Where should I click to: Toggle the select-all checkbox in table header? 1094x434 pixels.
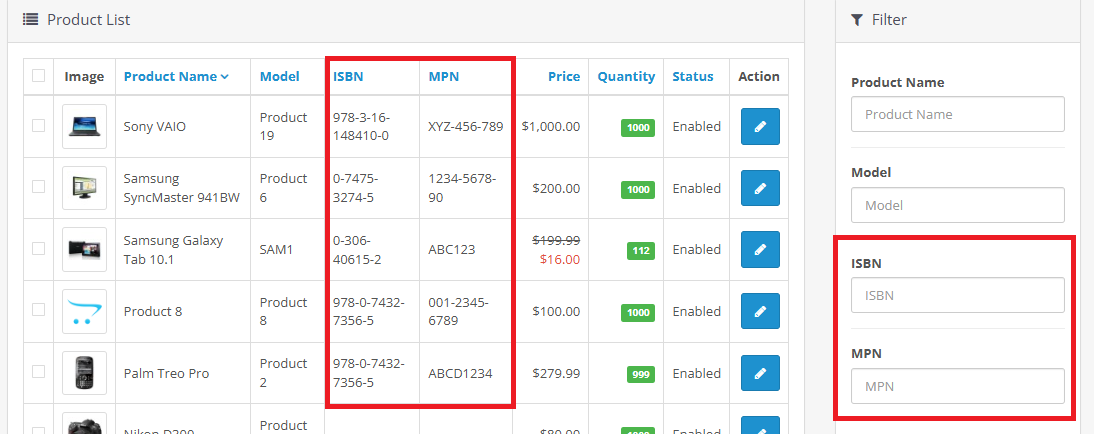39,76
